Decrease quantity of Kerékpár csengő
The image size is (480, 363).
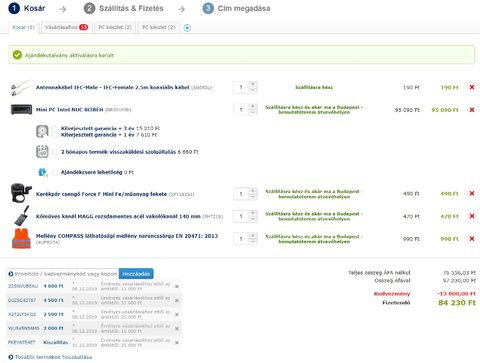click(x=253, y=196)
